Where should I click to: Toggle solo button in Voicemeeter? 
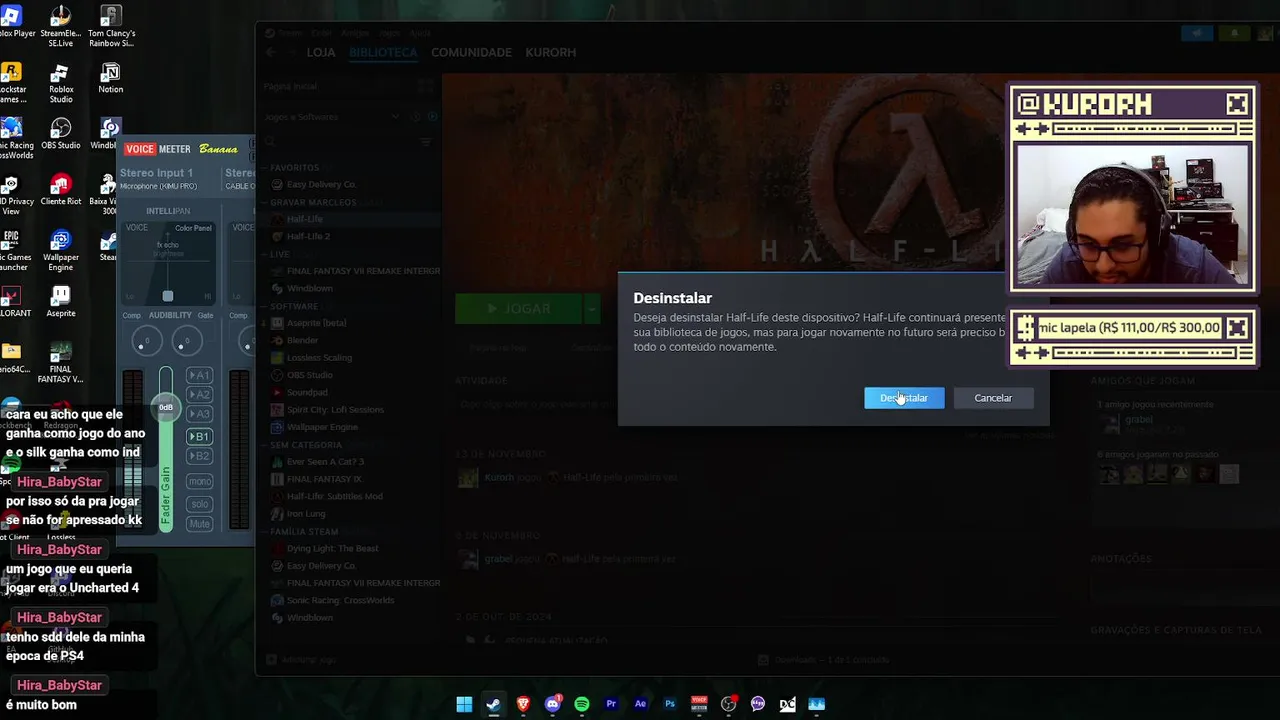click(x=199, y=504)
